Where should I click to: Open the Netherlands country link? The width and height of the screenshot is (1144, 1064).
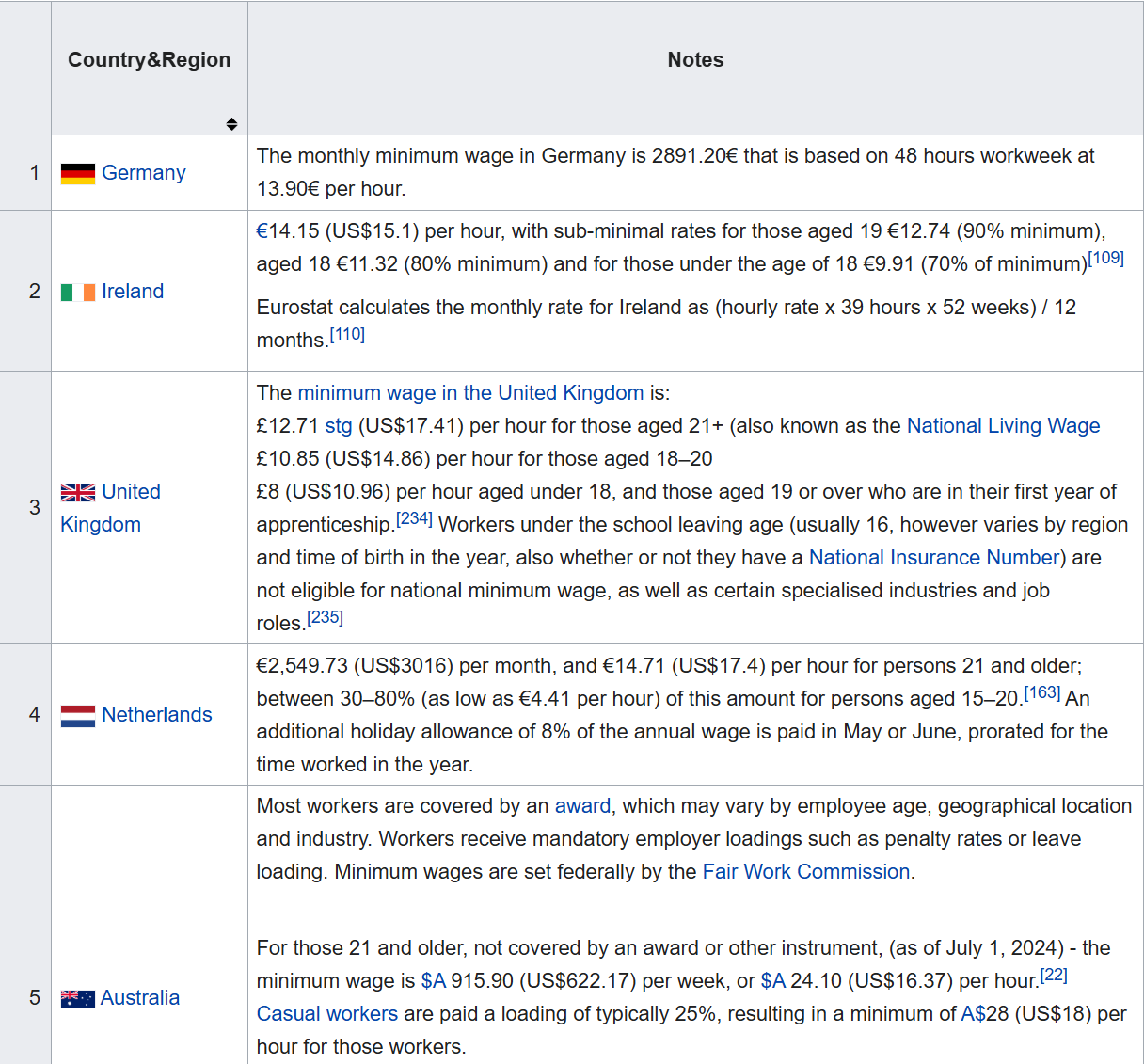coord(157,715)
